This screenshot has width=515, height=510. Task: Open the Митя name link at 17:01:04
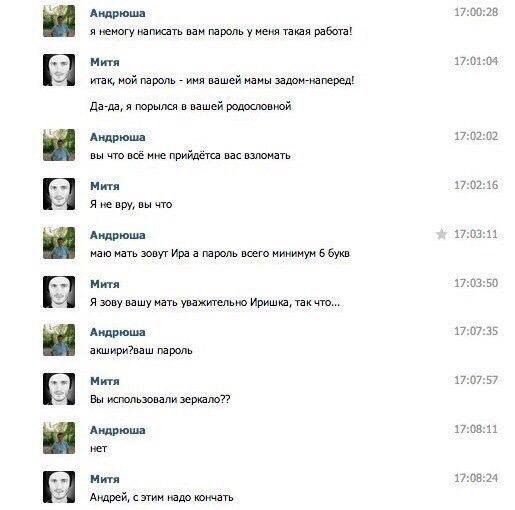pyautogui.click(x=105, y=62)
